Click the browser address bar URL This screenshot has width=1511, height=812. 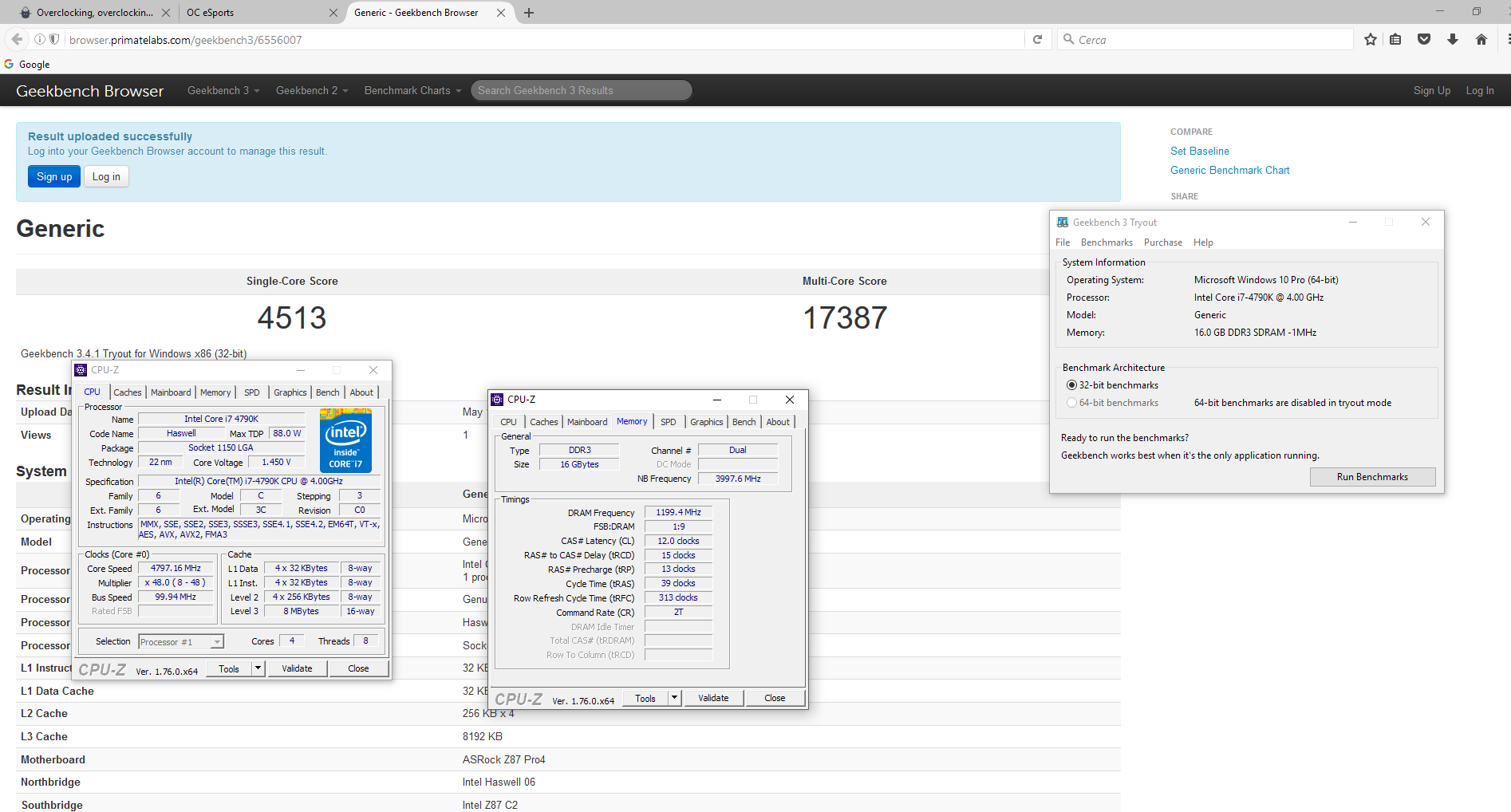[x=542, y=39]
